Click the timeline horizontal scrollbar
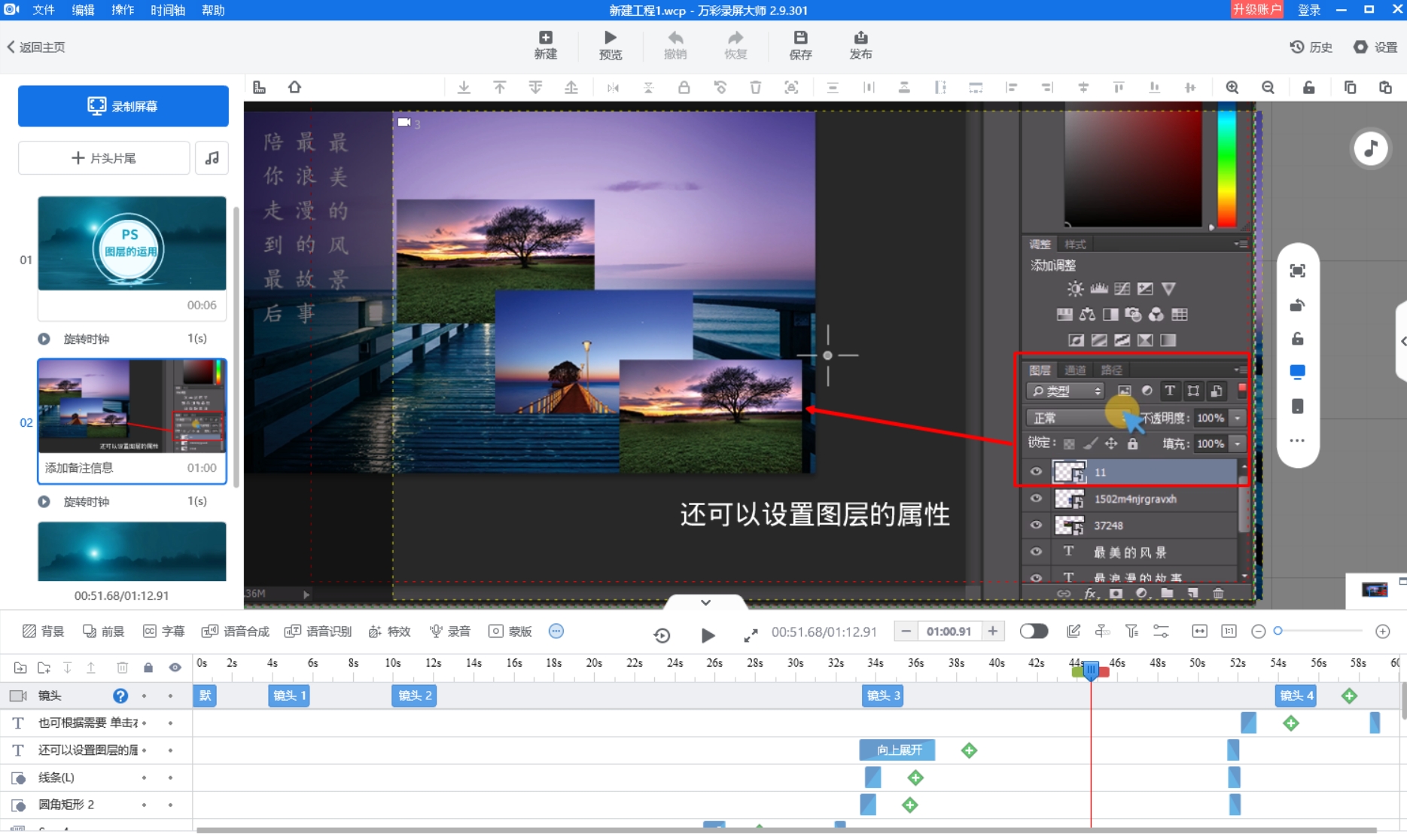The image size is (1407, 840). pos(787,830)
